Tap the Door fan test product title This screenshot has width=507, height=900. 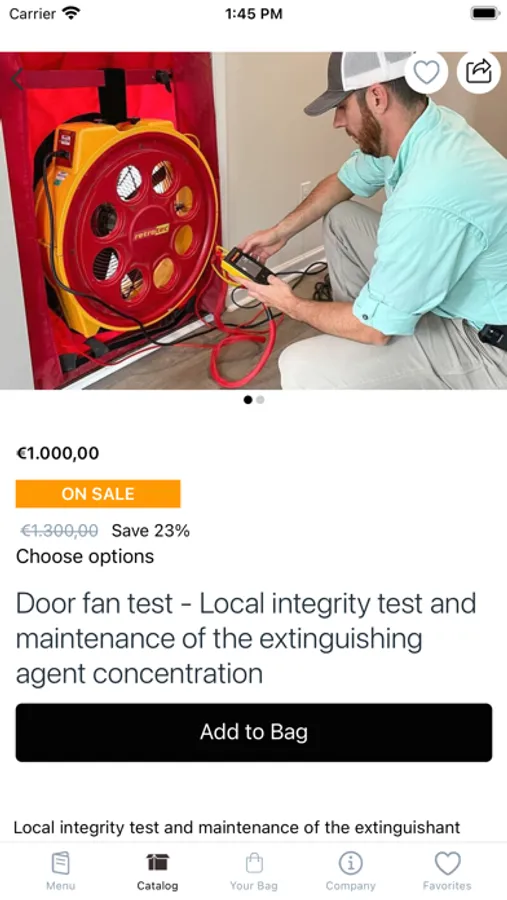point(246,638)
